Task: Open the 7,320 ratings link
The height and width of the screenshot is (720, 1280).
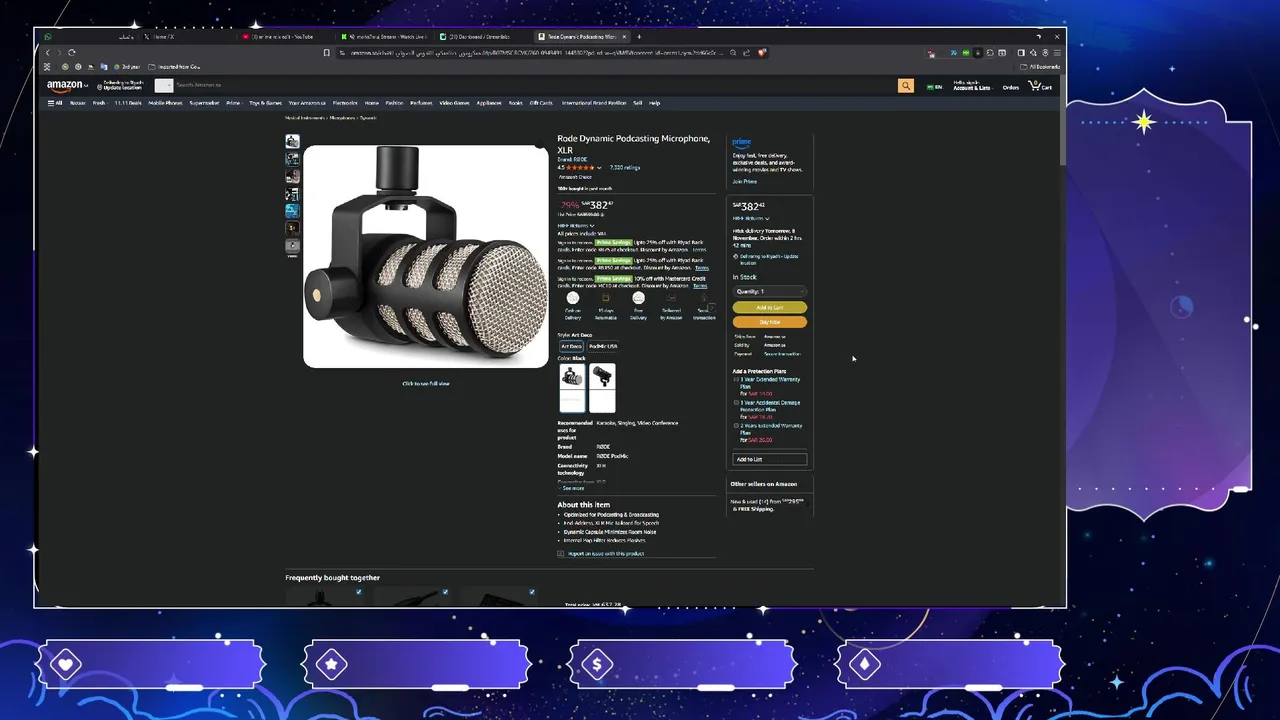Action: (x=624, y=168)
